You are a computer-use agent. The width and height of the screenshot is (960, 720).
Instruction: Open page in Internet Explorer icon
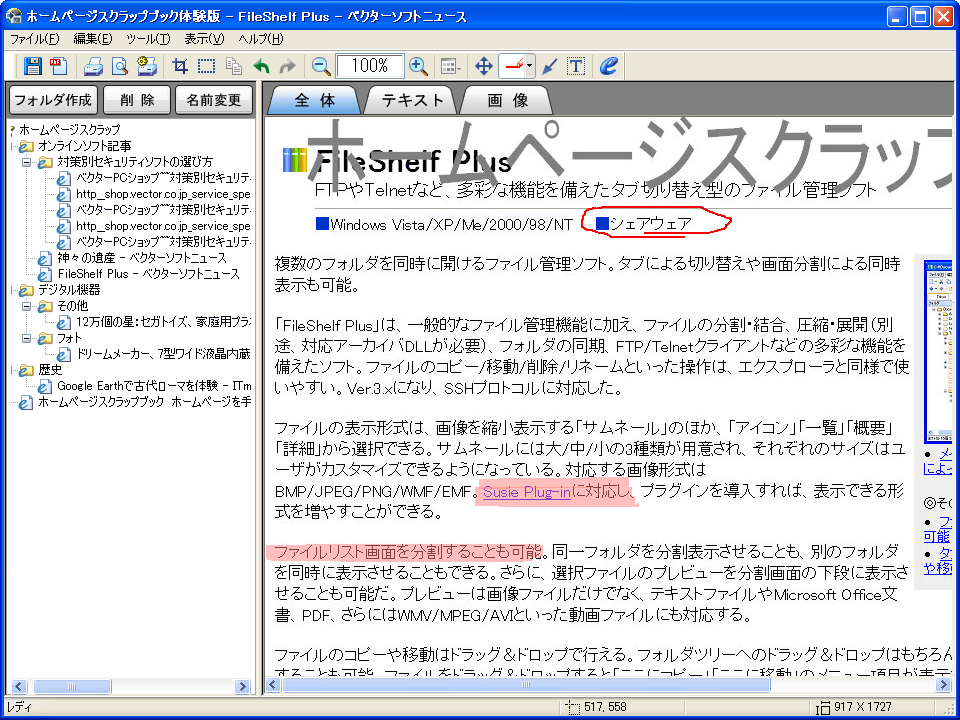[608, 66]
